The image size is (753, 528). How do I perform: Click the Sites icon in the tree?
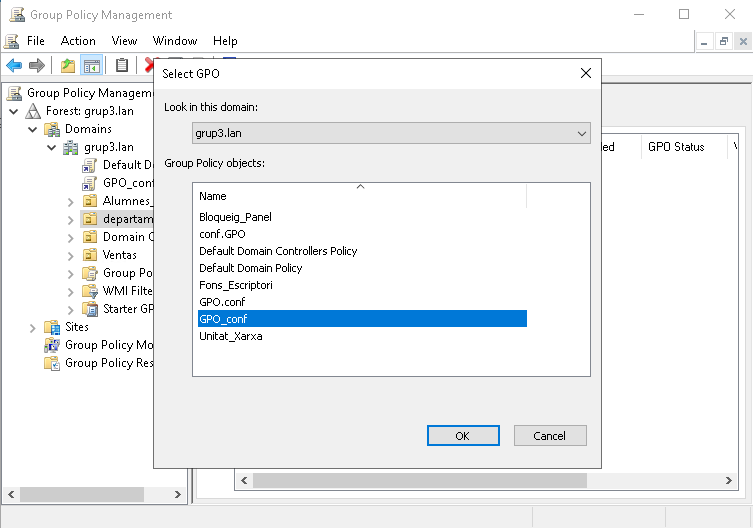(x=52, y=327)
